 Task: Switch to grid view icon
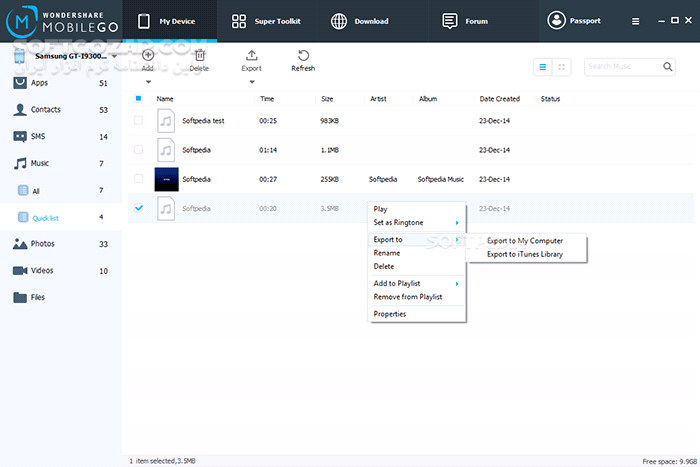coord(562,67)
